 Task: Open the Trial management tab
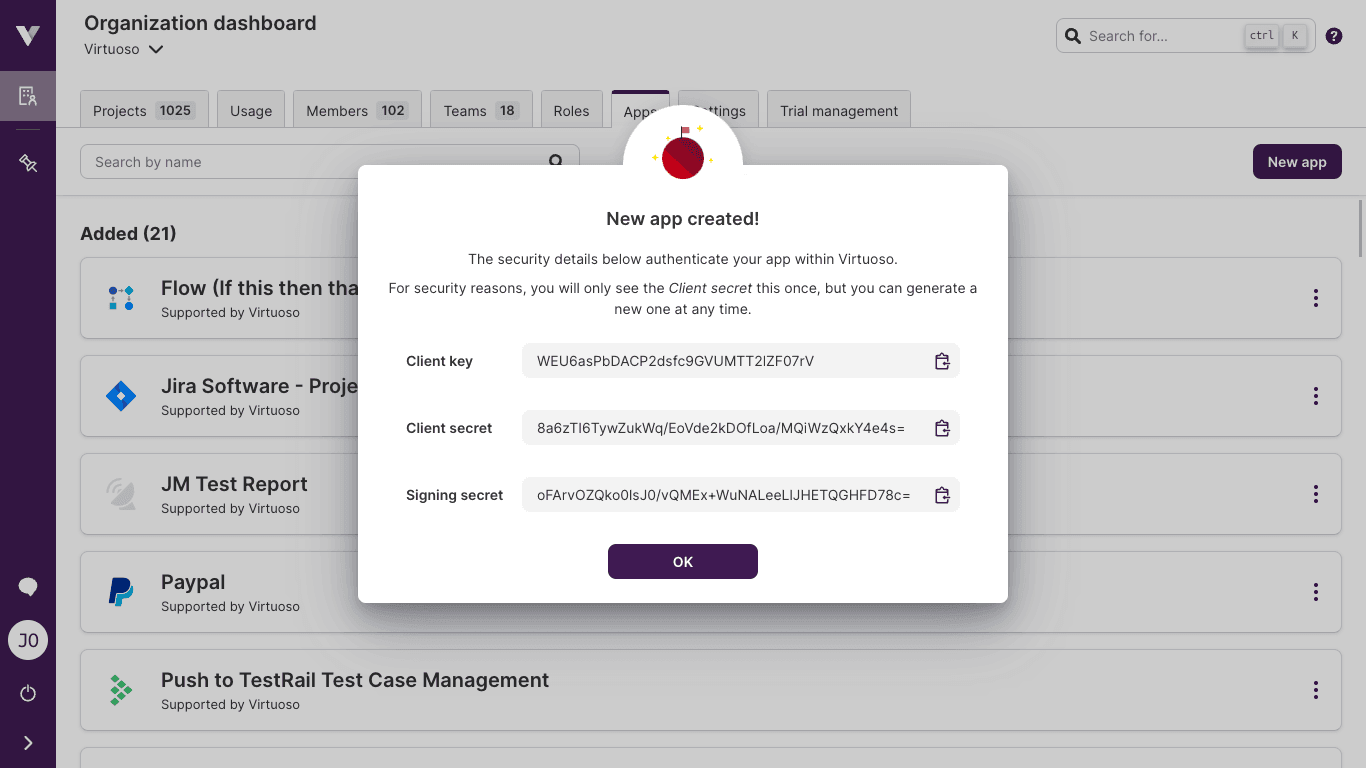838,110
